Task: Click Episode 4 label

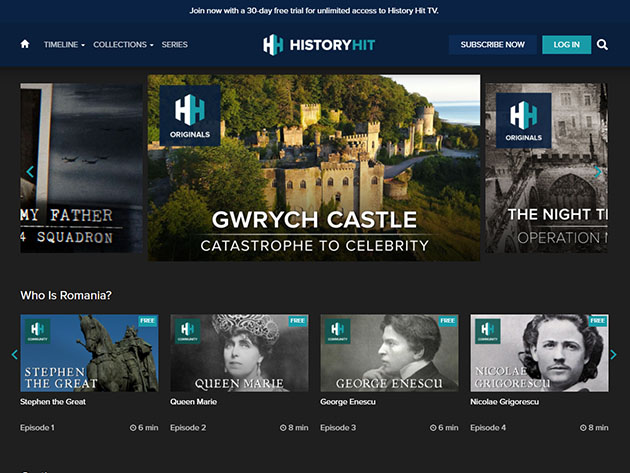Action: click(488, 428)
